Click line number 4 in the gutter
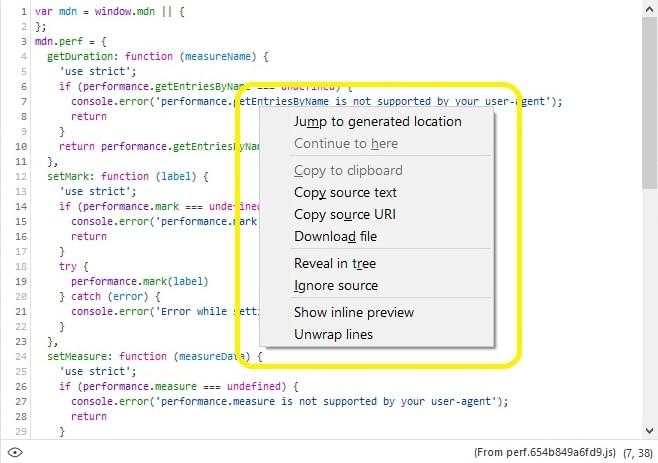Viewport: 658px width, 463px height. (x=22, y=57)
